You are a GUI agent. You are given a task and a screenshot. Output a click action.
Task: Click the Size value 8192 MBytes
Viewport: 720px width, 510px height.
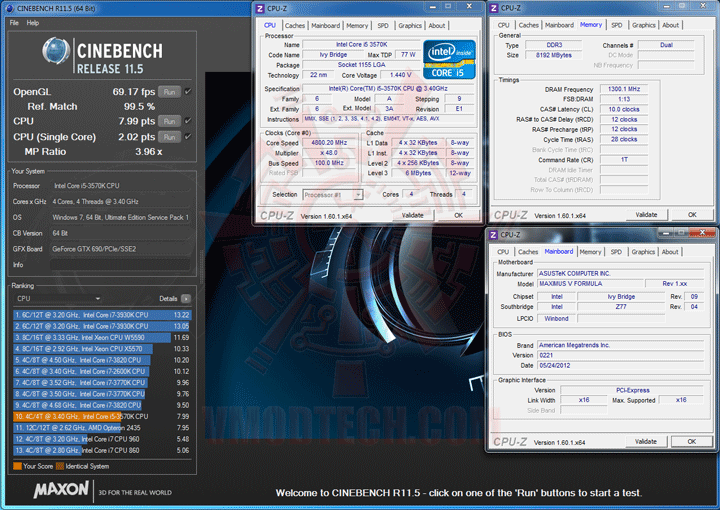point(553,55)
